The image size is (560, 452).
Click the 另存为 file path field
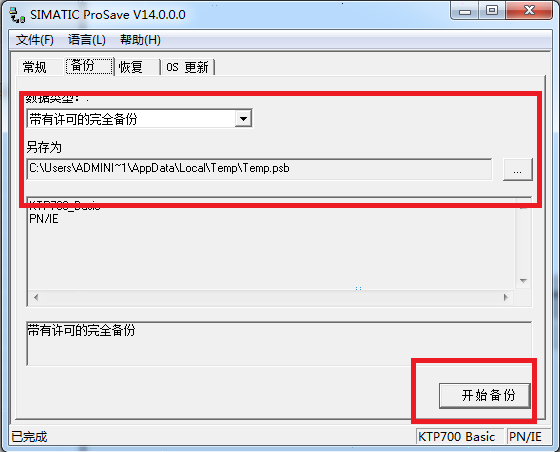click(x=259, y=169)
